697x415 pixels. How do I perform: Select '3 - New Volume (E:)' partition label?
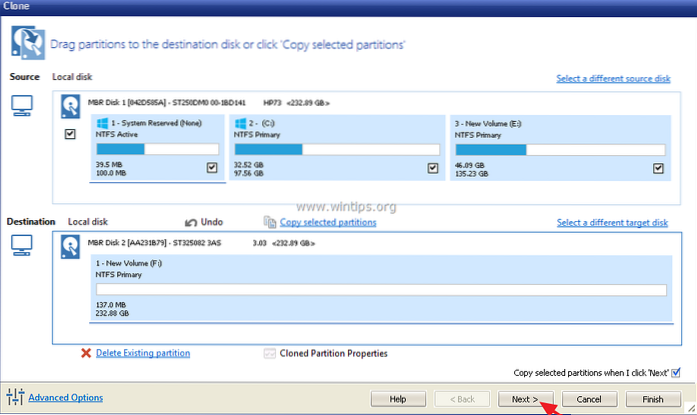488,124
